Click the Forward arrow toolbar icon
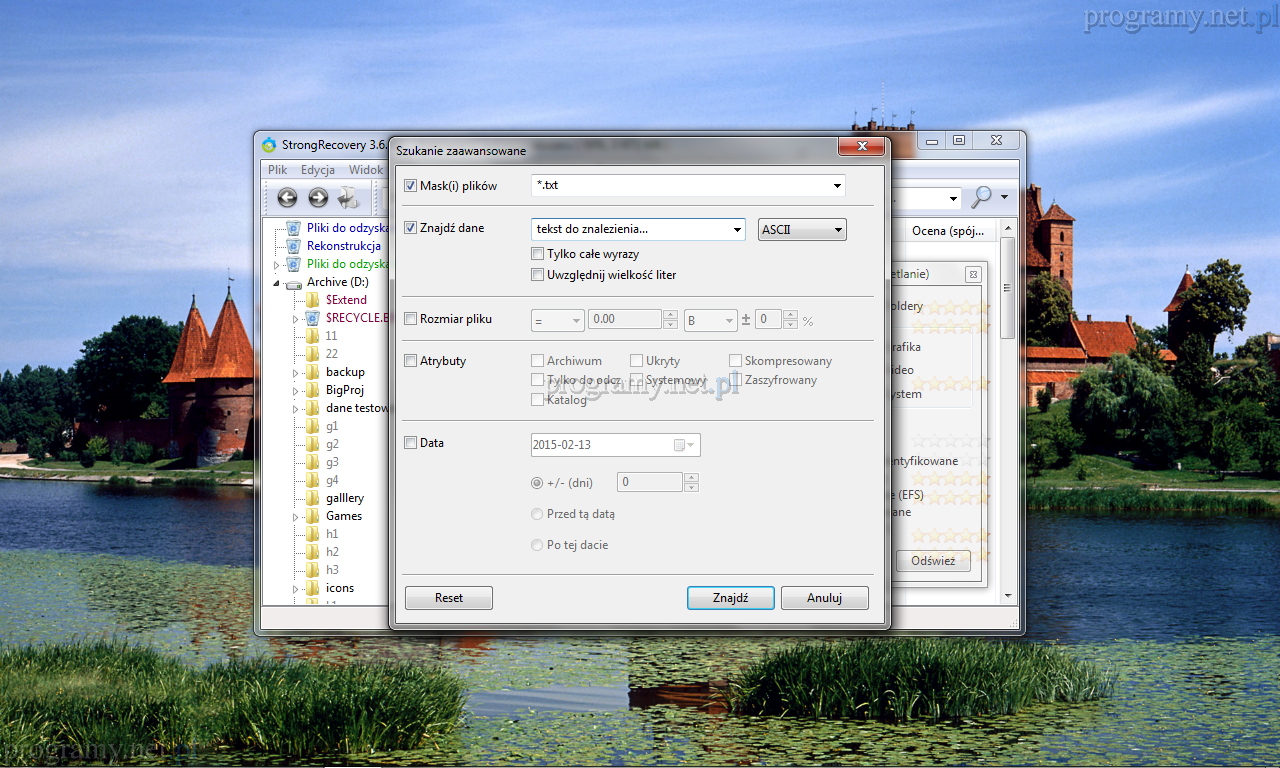This screenshot has height=768, width=1280. (318, 198)
